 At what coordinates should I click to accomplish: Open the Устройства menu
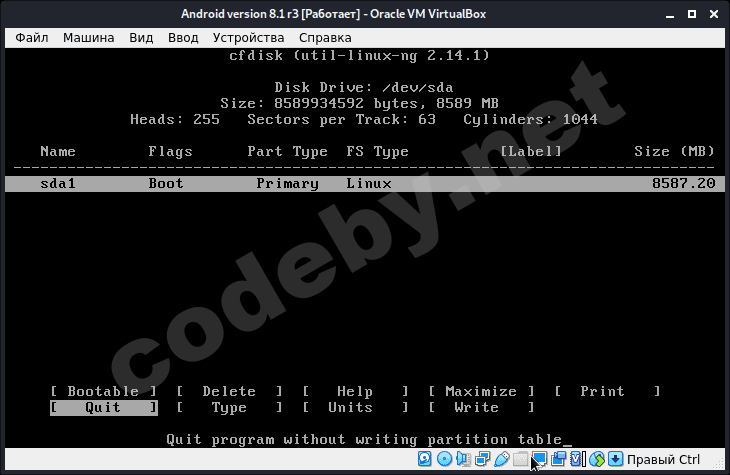[248, 38]
